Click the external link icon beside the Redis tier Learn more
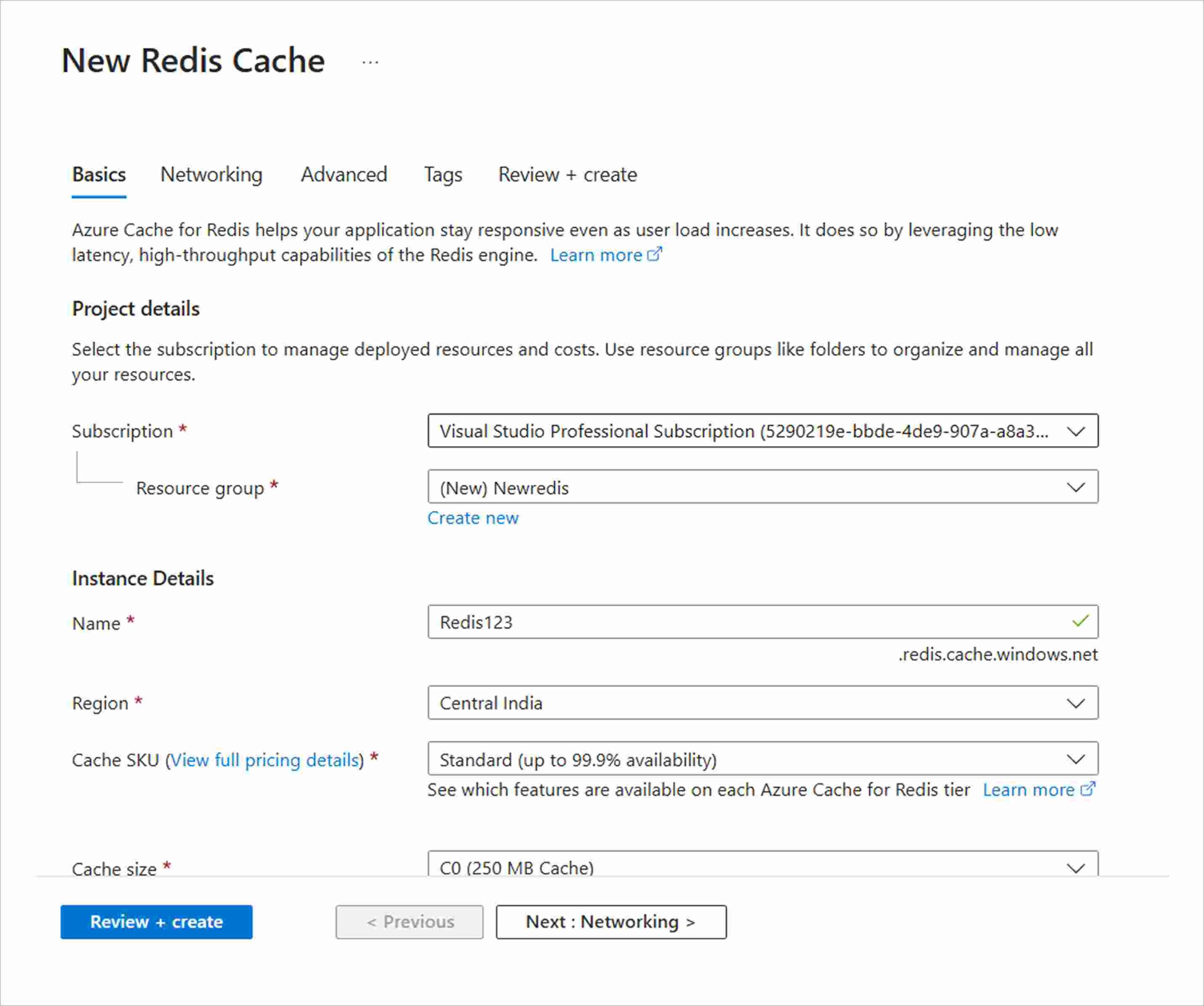1204x1006 pixels. pyautogui.click(x=1088, y=789)
